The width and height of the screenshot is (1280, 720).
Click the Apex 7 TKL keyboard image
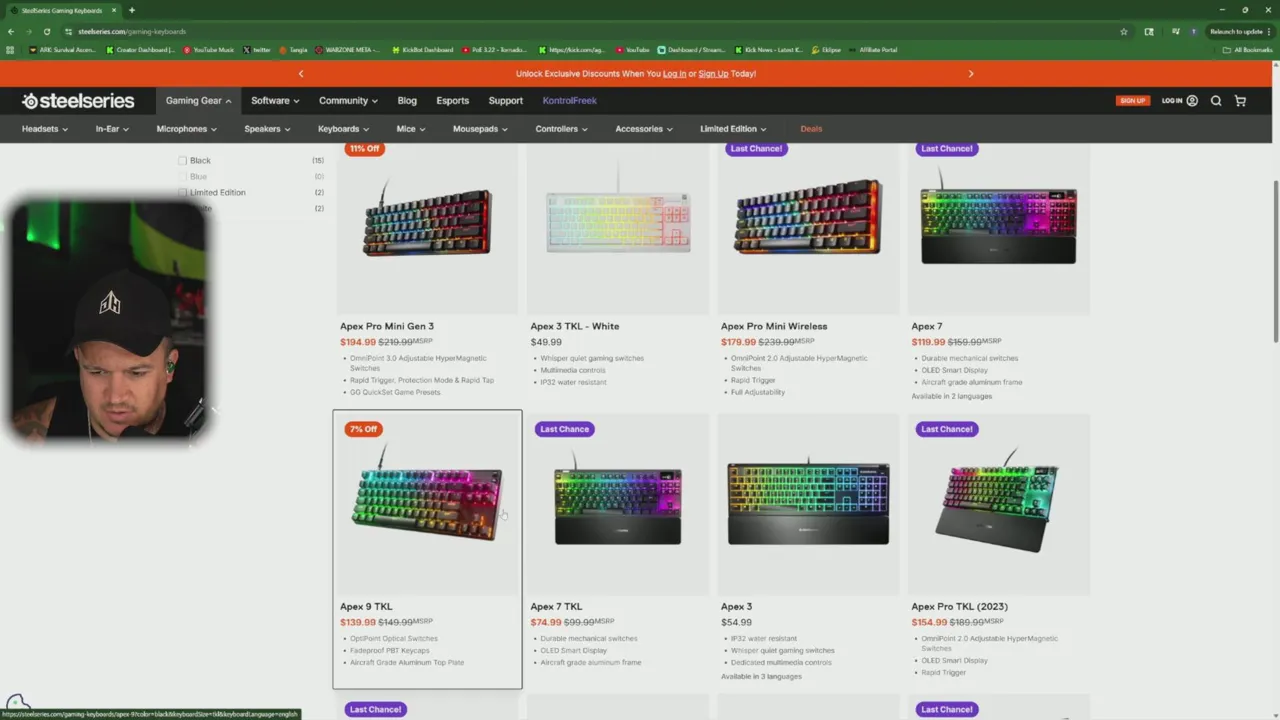point(618,503)
